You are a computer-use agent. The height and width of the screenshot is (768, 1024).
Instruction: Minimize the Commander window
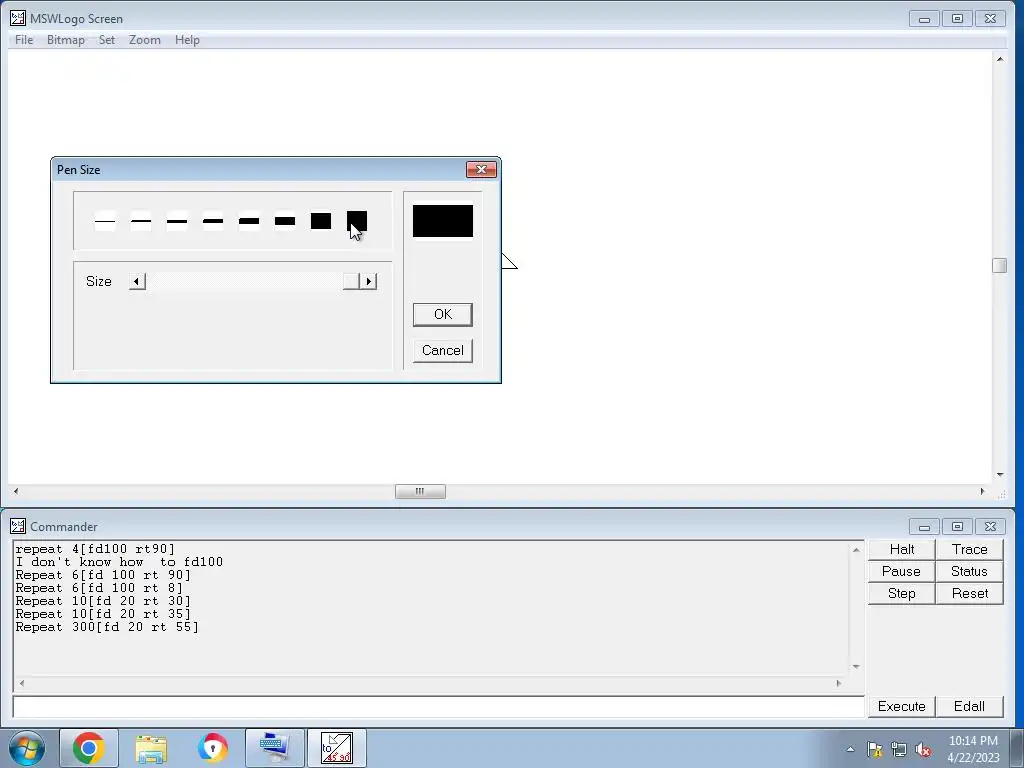coord(924,526)
